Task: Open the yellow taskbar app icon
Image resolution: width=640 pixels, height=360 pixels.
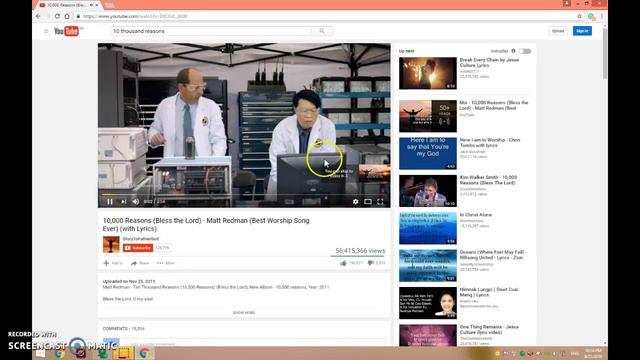Action: 123,353
